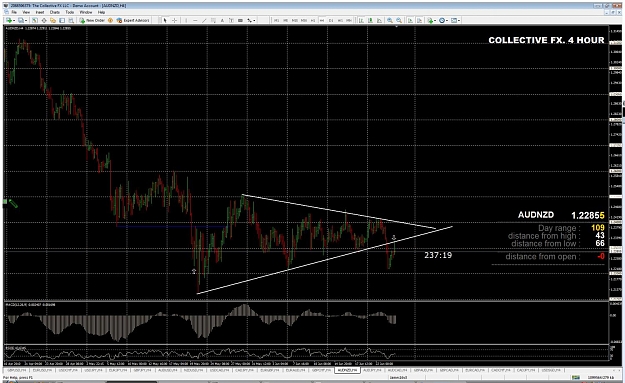
Task: Toggle the chart shift icon
Action: pyautogui.click(x=420, y=20)
